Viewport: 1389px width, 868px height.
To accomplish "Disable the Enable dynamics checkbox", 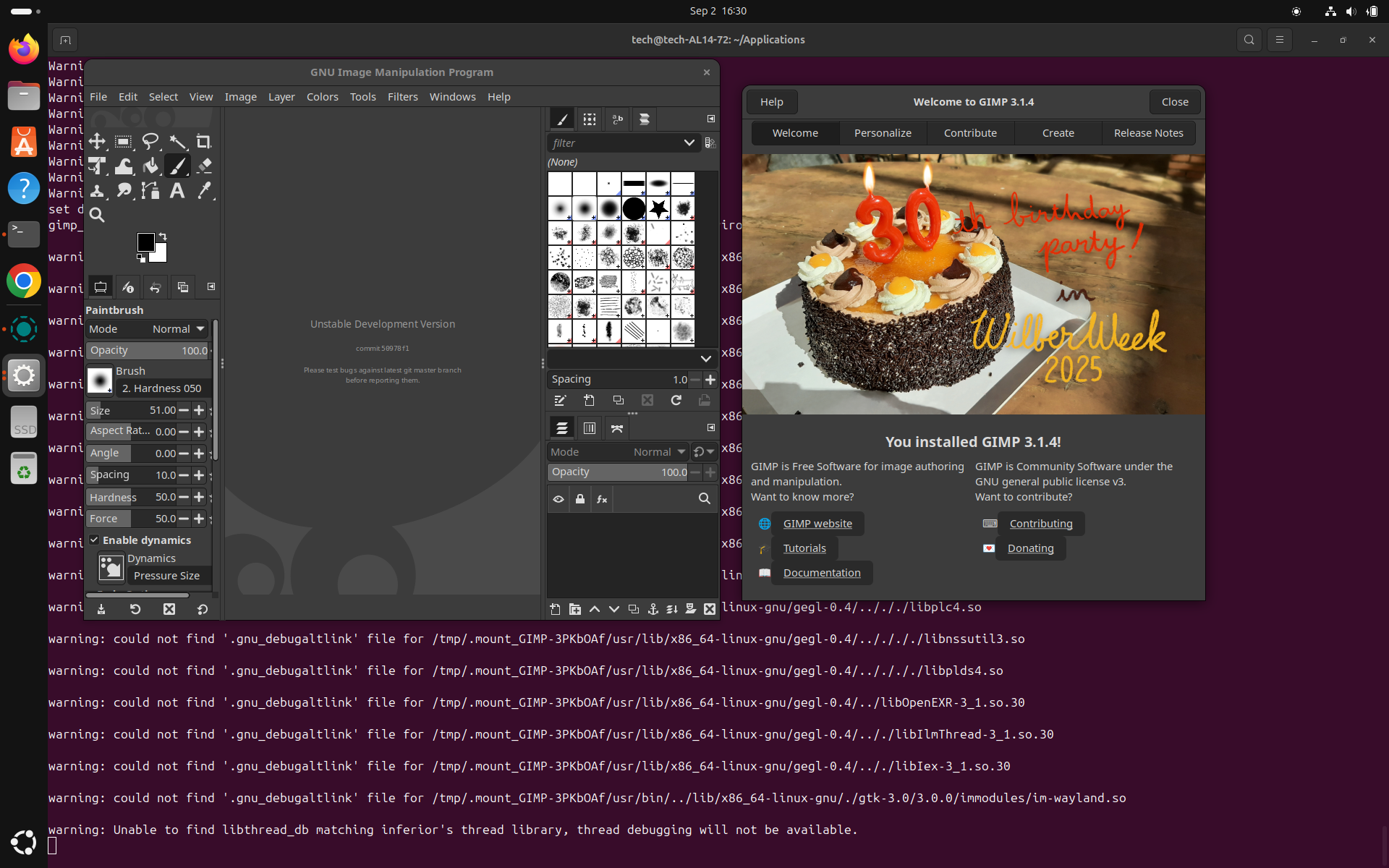I will (95, 540).
